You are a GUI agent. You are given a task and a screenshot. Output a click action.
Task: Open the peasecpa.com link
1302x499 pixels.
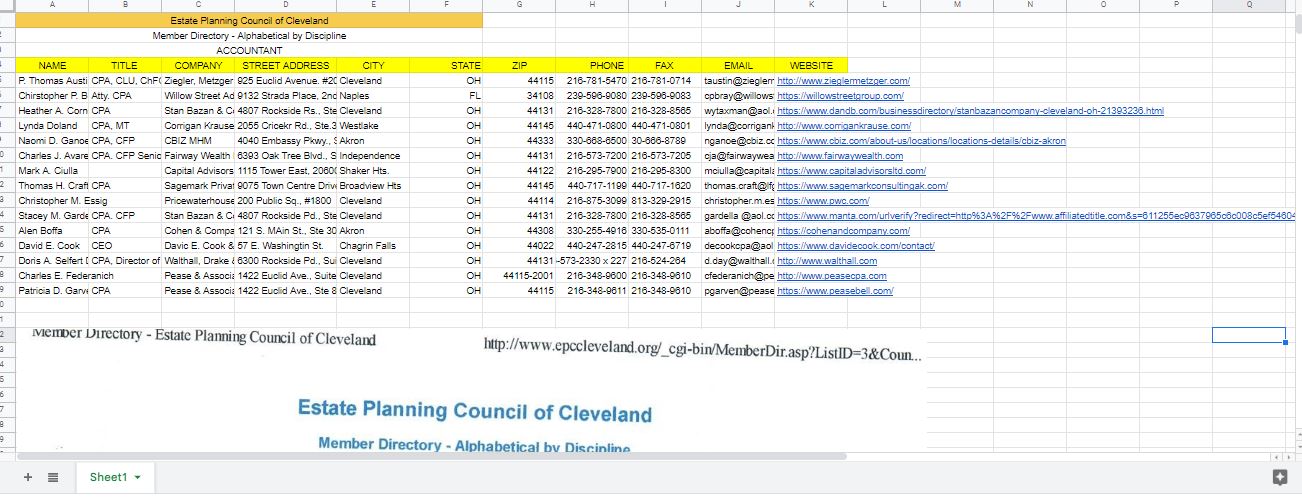tap(831, 276)
